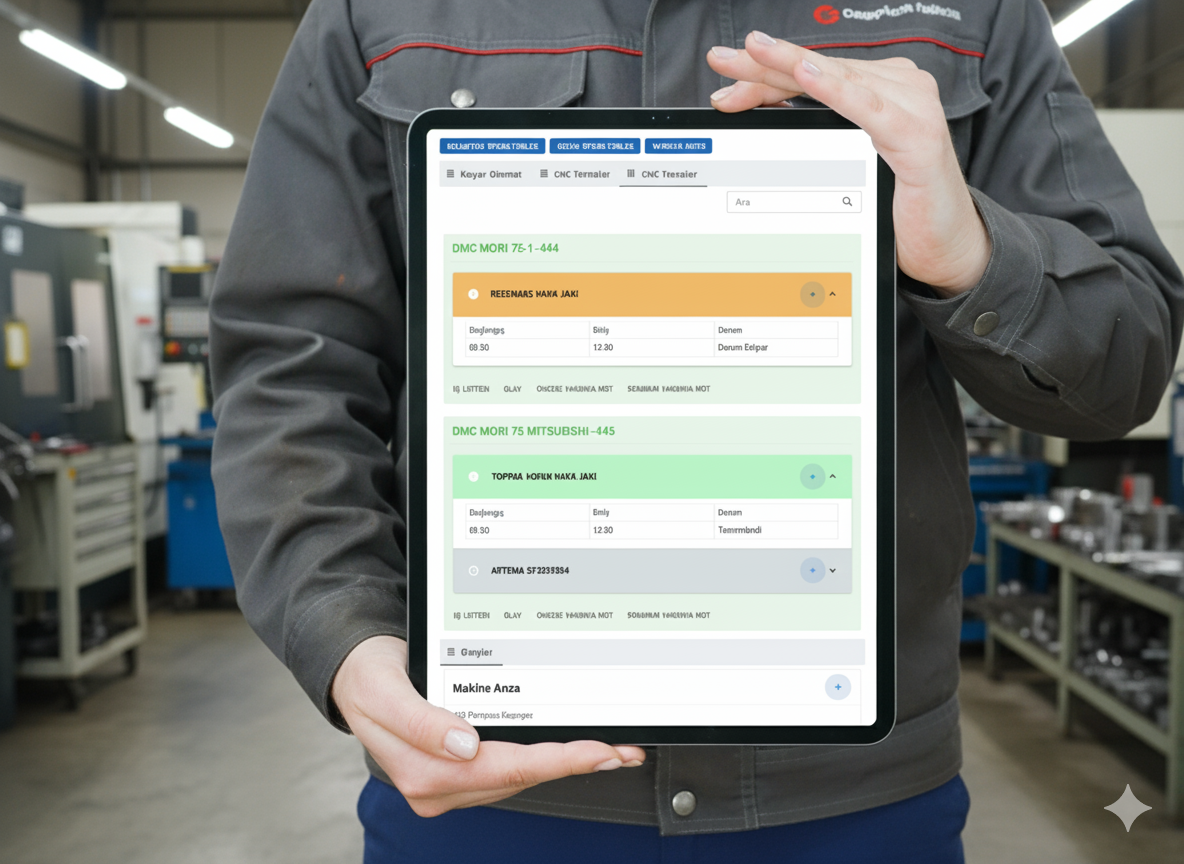Toggle the round status indicator on ARTEMA row
The width and height of the screenshot is (1184, 864).
(474, 571)
